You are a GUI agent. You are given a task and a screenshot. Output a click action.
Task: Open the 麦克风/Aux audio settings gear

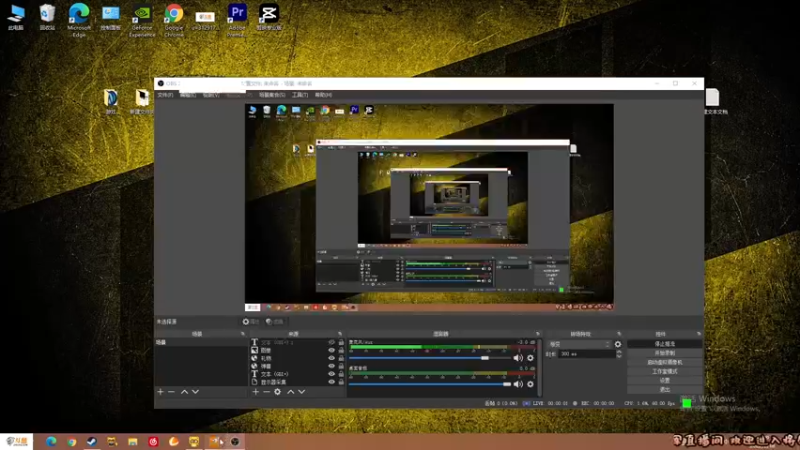coord(531,358)
